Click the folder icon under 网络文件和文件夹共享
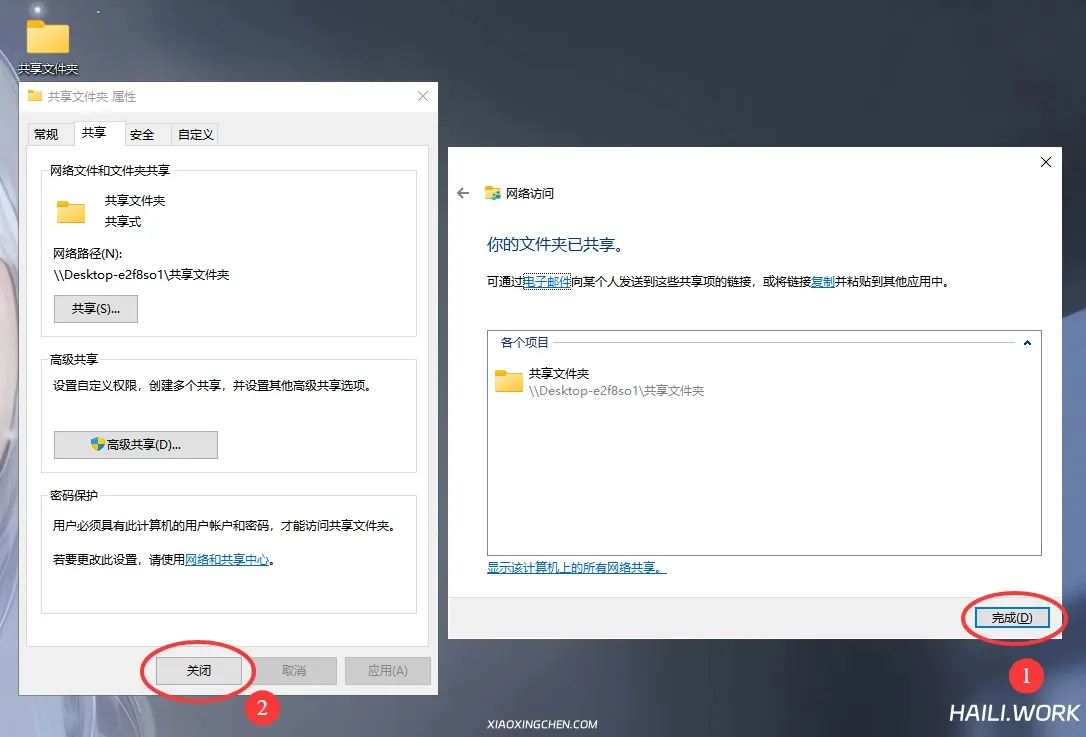 pyautogui.click(x=71, y=211)
